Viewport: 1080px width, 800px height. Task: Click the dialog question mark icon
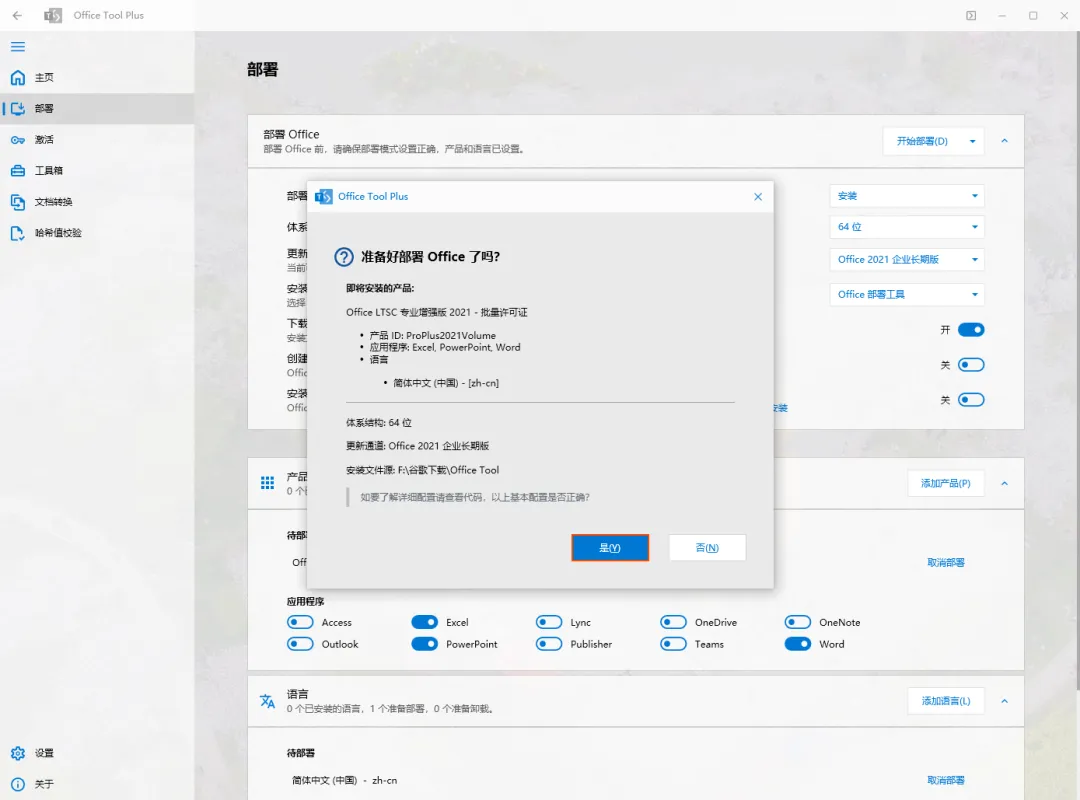point(344,257)
